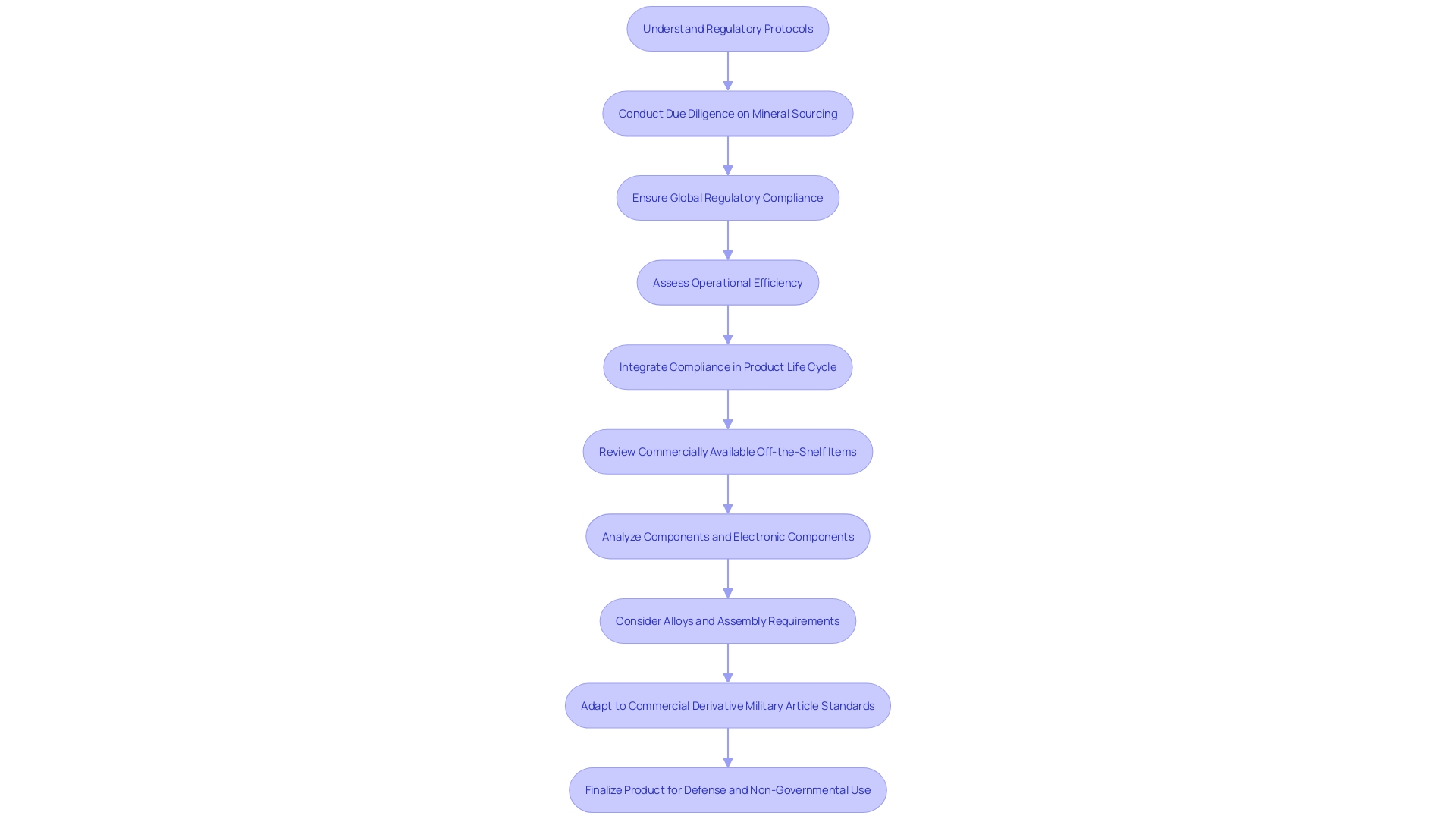Open flowchart node context menu
This screenshot has height=819, width=1456.
(727, 28)
